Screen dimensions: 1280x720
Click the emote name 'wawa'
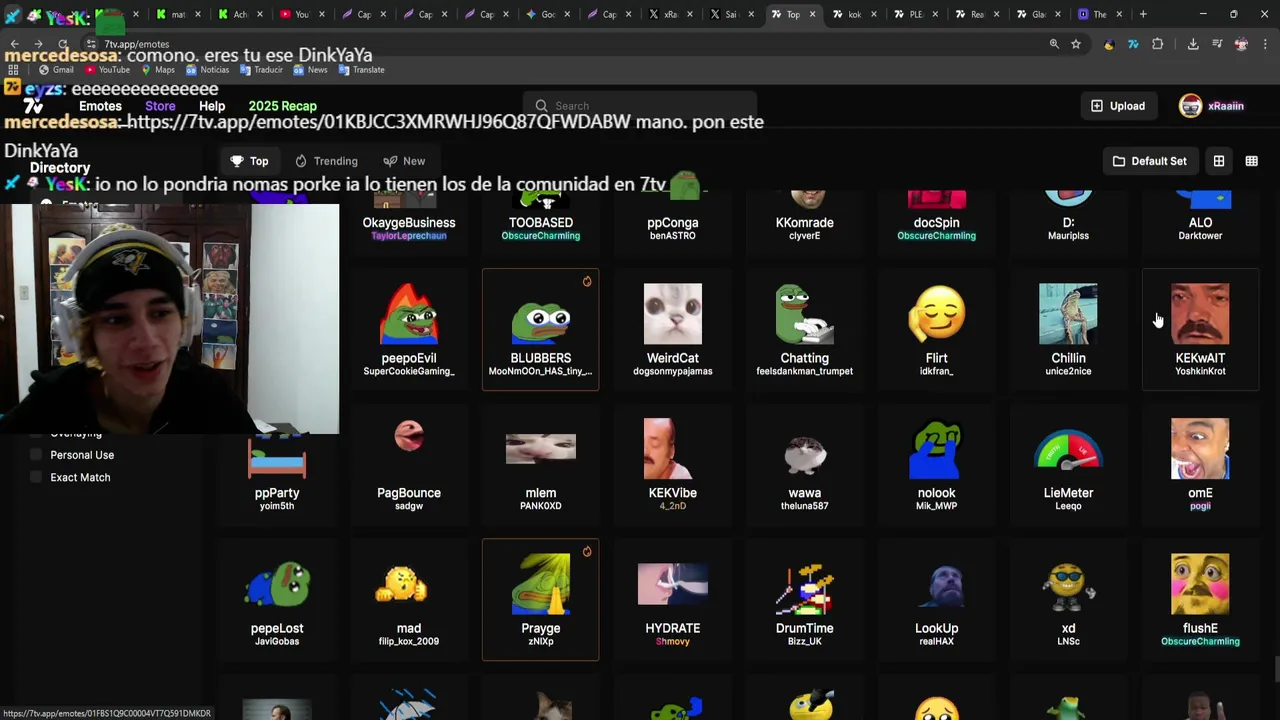(805, 493)
